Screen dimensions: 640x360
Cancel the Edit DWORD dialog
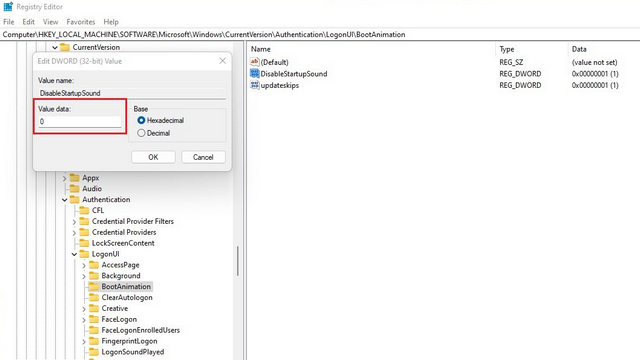pos(203,157)
